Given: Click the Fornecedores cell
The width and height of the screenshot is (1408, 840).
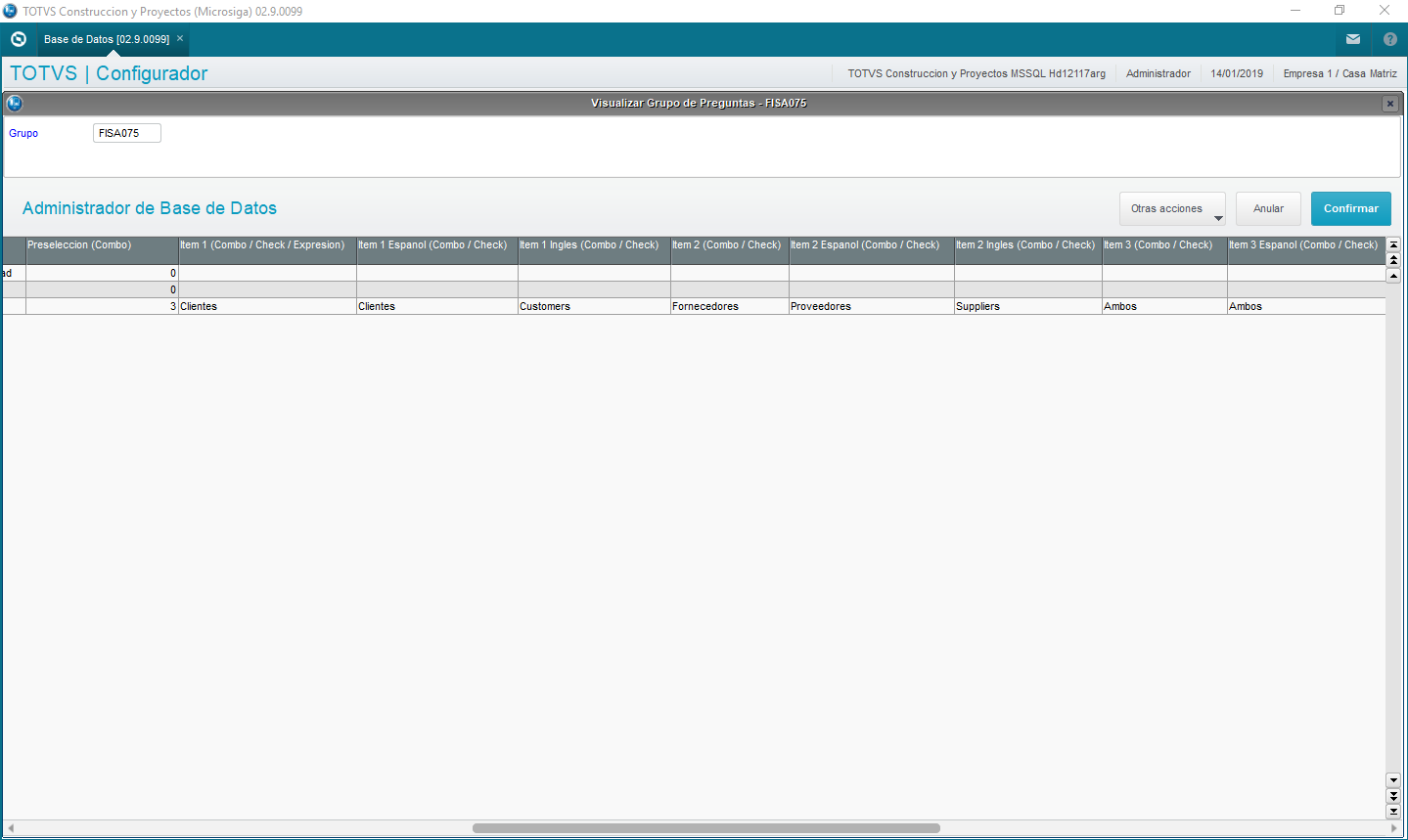Looking at the screenshot, I should coord(730,306).
